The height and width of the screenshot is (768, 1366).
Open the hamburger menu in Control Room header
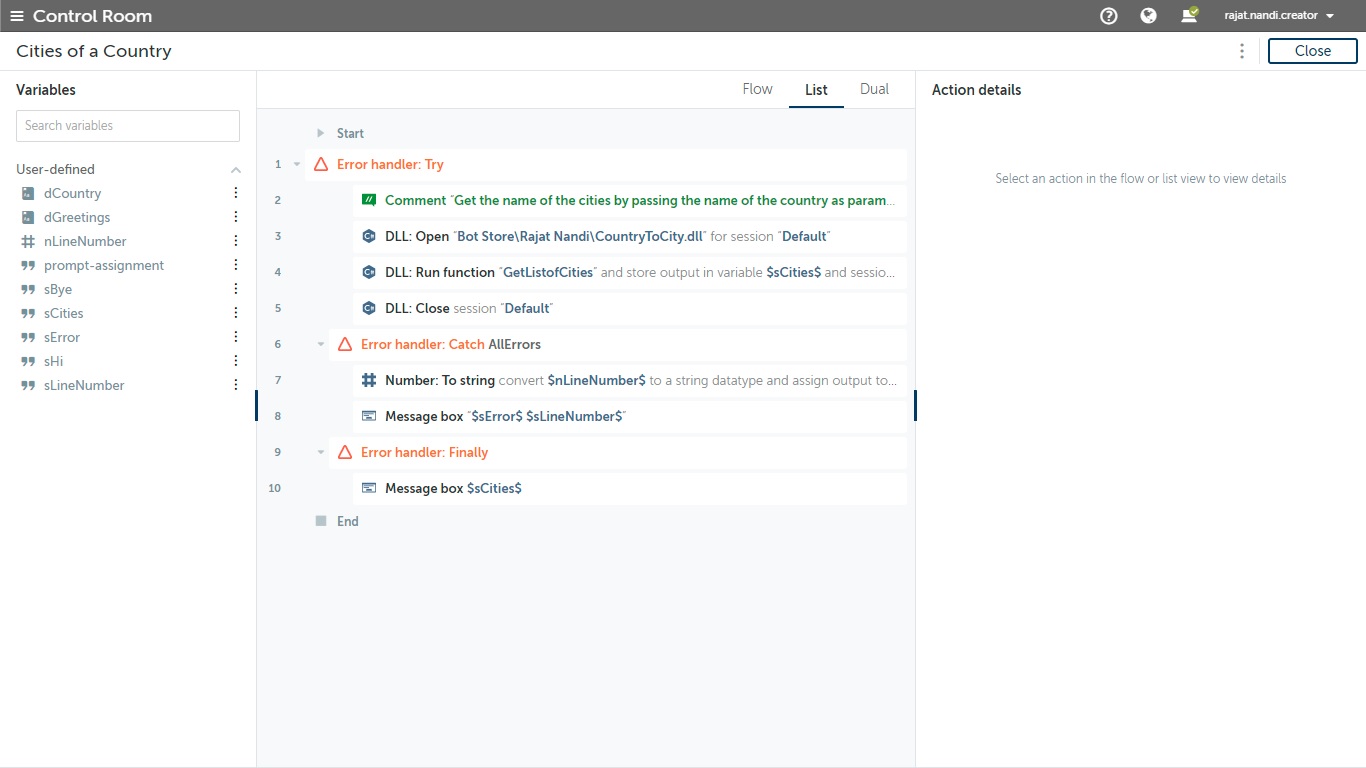(16, 16)
